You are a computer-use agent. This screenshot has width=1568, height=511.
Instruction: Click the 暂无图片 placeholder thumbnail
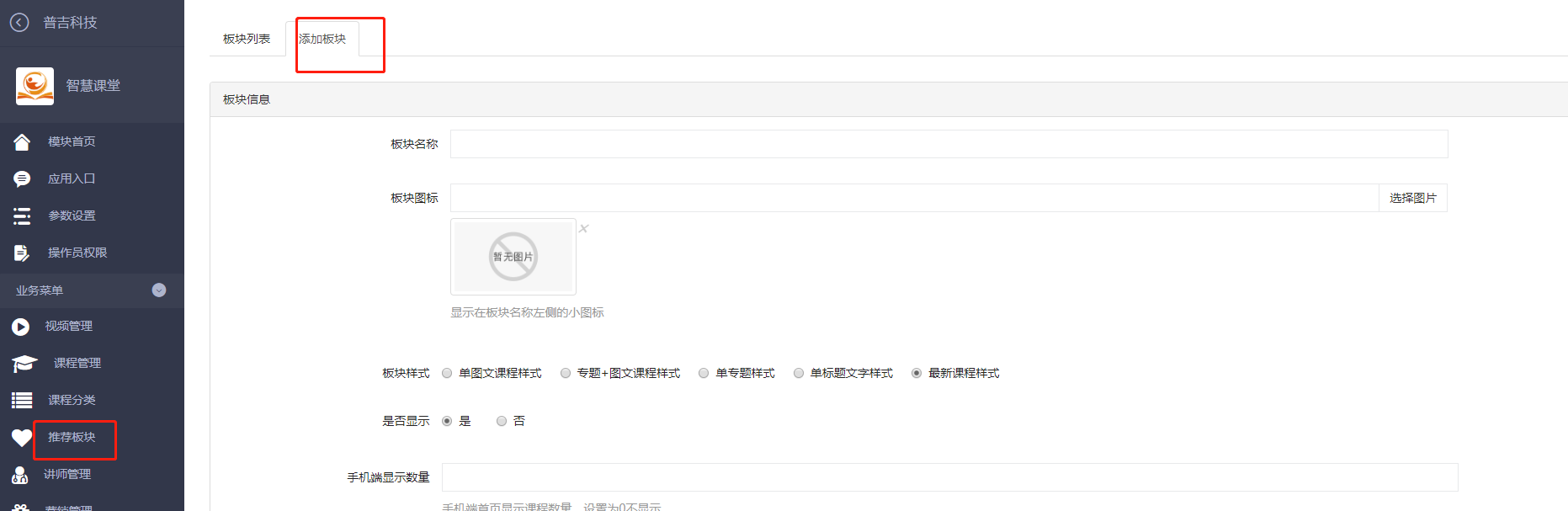pyautogui.click(x=513, y=257)
